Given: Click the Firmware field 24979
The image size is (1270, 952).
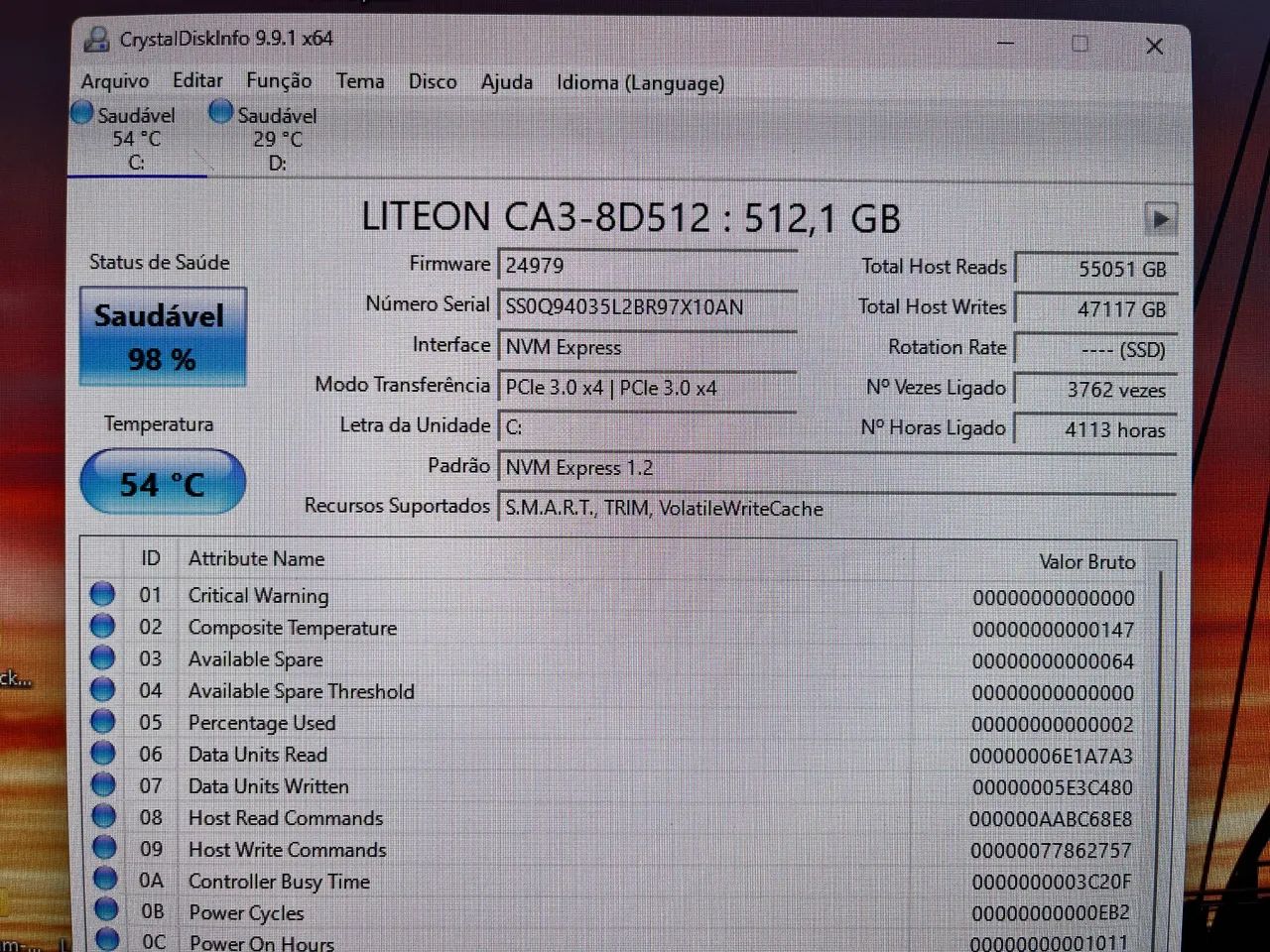Looking at the screenshot, I should (647, 266).
